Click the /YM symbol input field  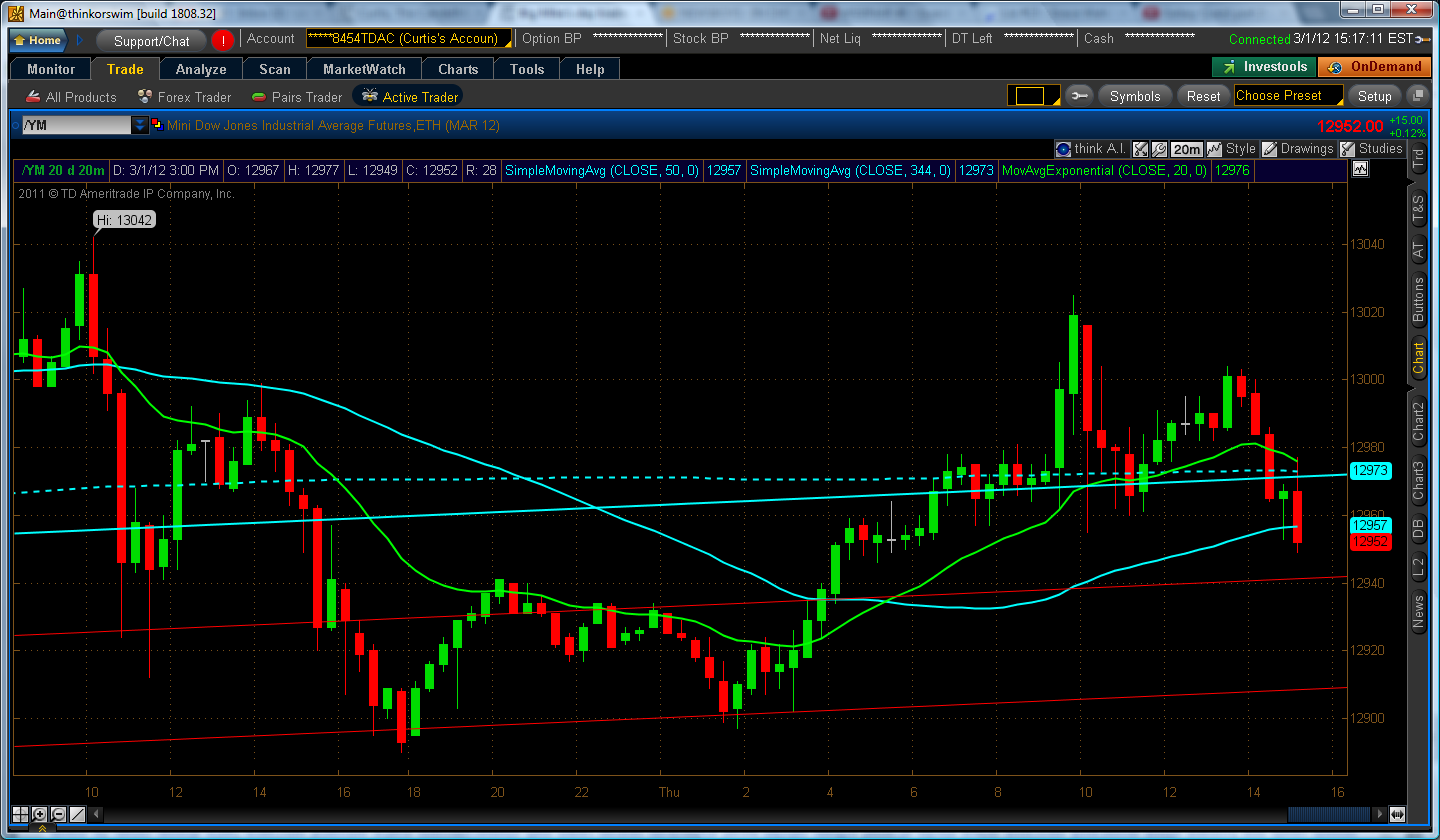coord(77,125)
